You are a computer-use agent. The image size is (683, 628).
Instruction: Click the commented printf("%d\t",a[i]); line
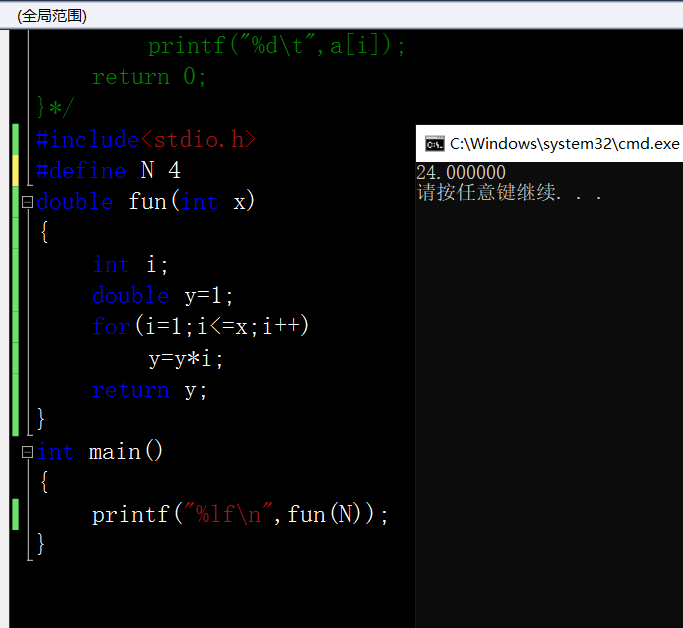[x=277, y=46]
